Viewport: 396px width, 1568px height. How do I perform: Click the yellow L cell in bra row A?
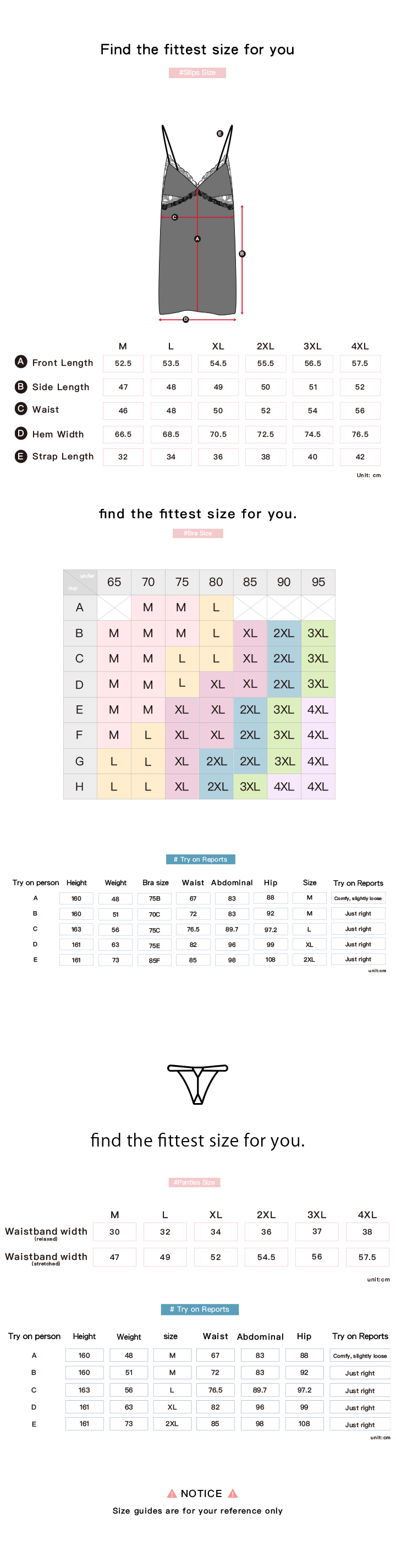pos(216,607)
